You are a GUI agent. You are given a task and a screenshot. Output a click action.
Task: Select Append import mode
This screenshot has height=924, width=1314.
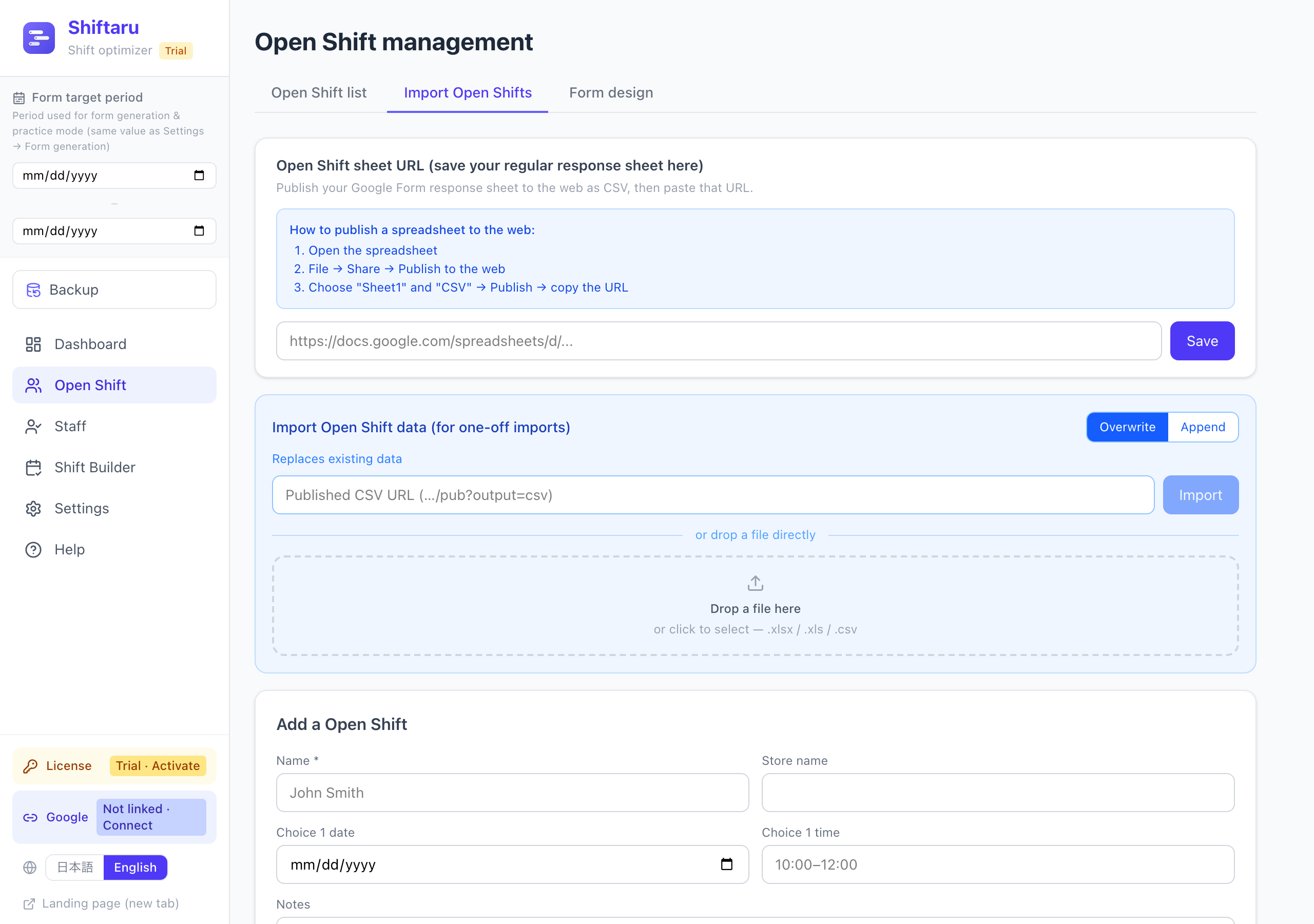pyautogui.click(x=1203, y=427)
